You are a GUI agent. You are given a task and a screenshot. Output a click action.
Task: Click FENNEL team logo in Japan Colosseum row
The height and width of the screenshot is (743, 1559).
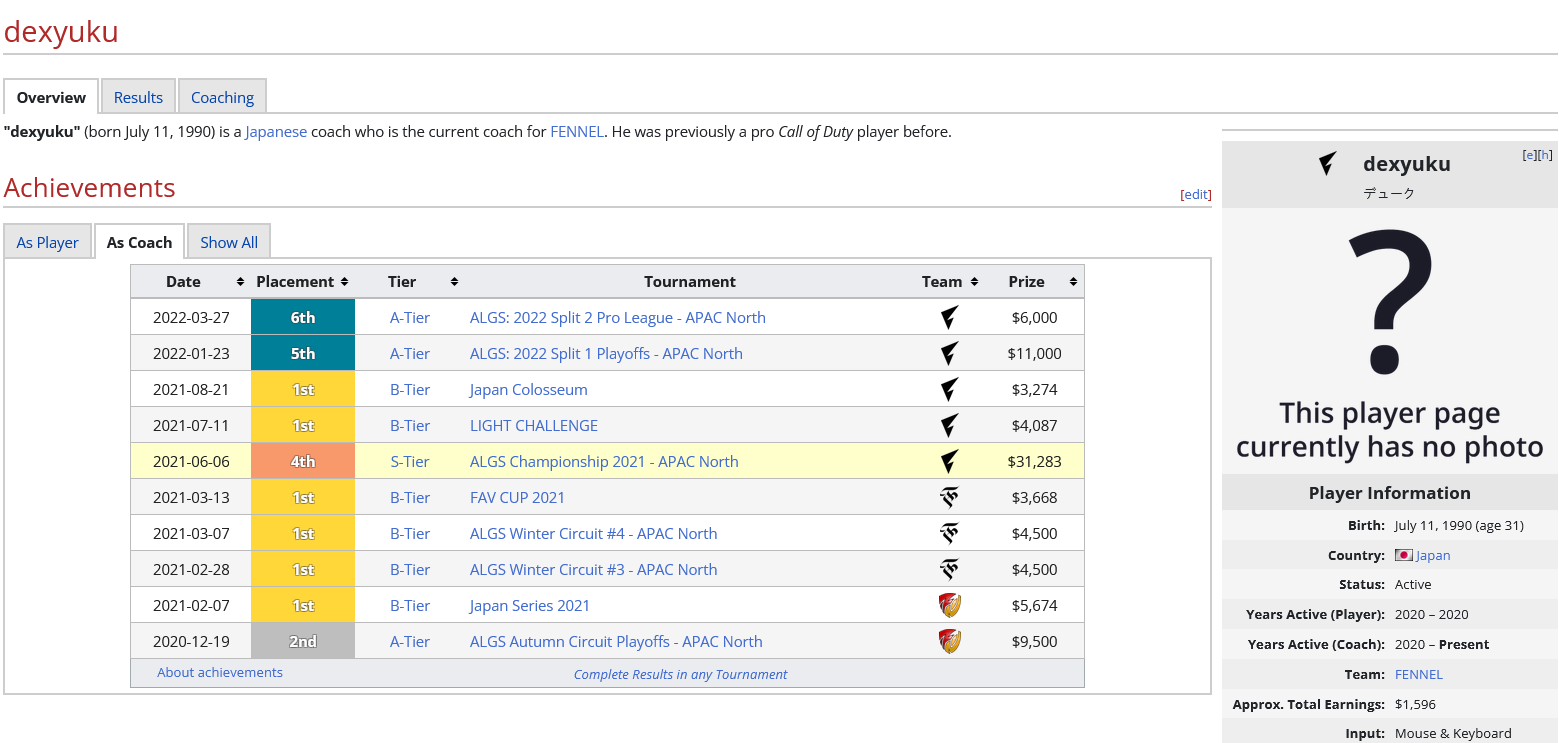click(x=949, y=390)
